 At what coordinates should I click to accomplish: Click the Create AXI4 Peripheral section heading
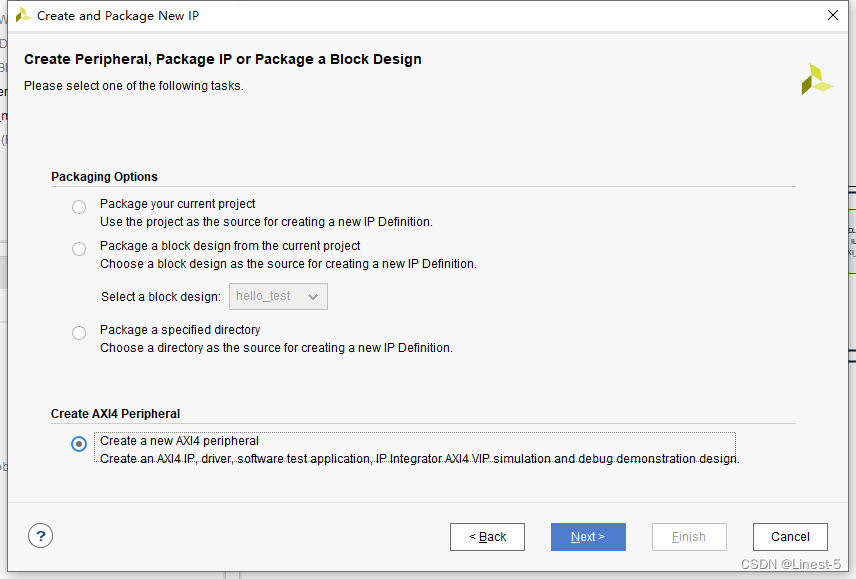tap(115, 414)
